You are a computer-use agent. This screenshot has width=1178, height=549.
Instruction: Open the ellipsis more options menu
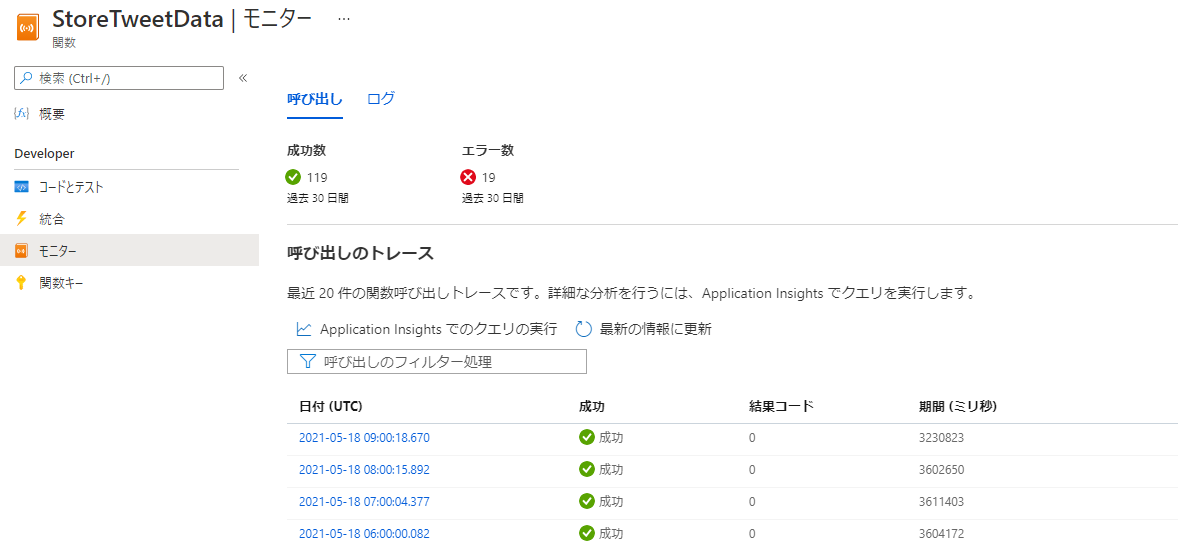[344, 20]
